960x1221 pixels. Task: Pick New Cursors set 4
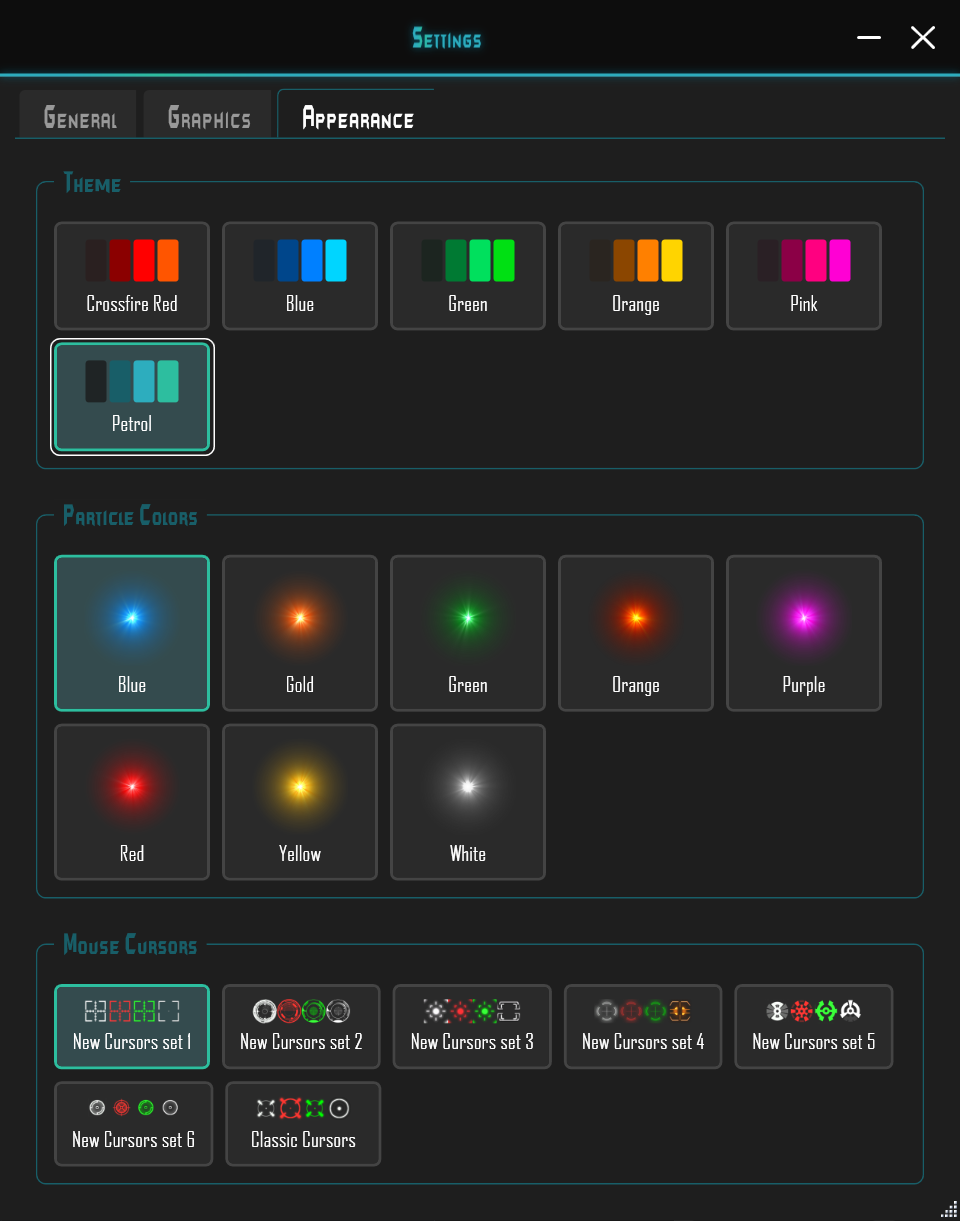pos(643,1027)
